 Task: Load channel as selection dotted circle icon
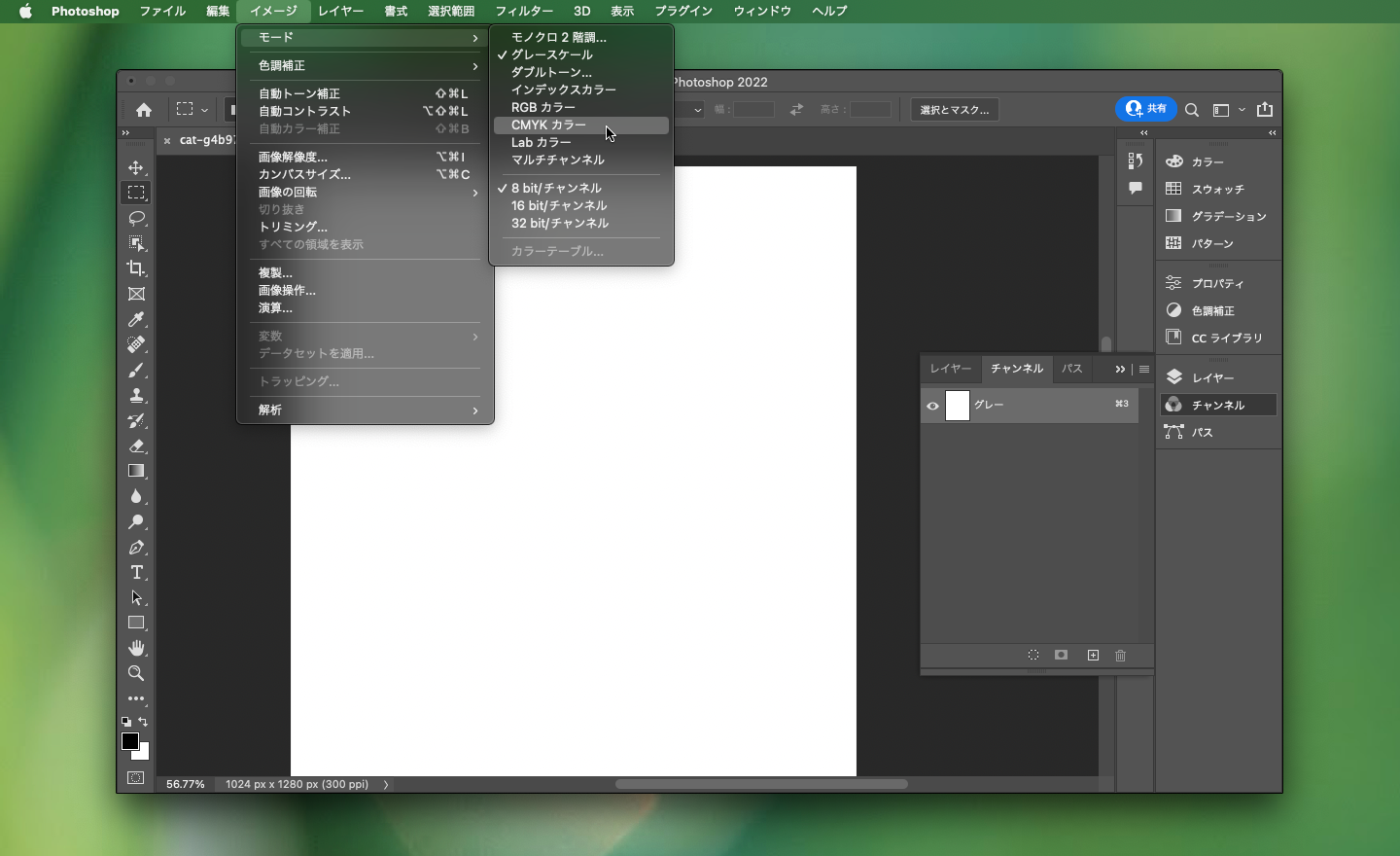coord(1033,656)
